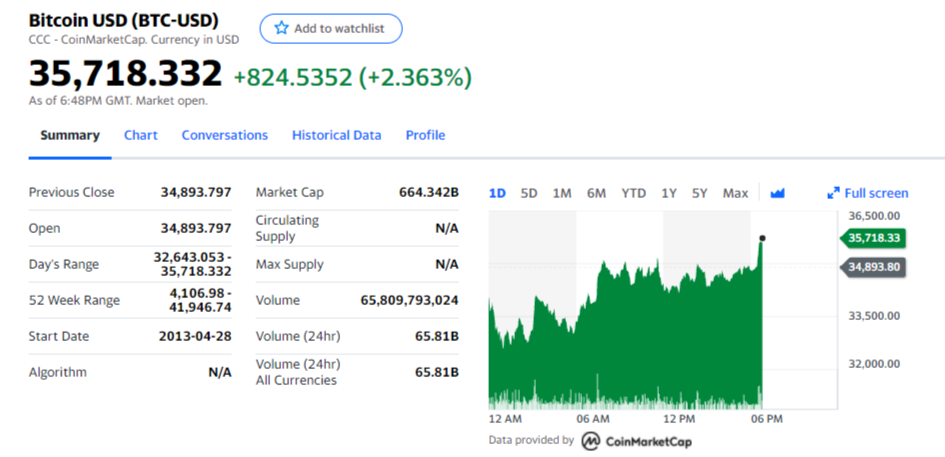Click the large 35,718.332 price
Screen dimensions: 945x457
126,74
